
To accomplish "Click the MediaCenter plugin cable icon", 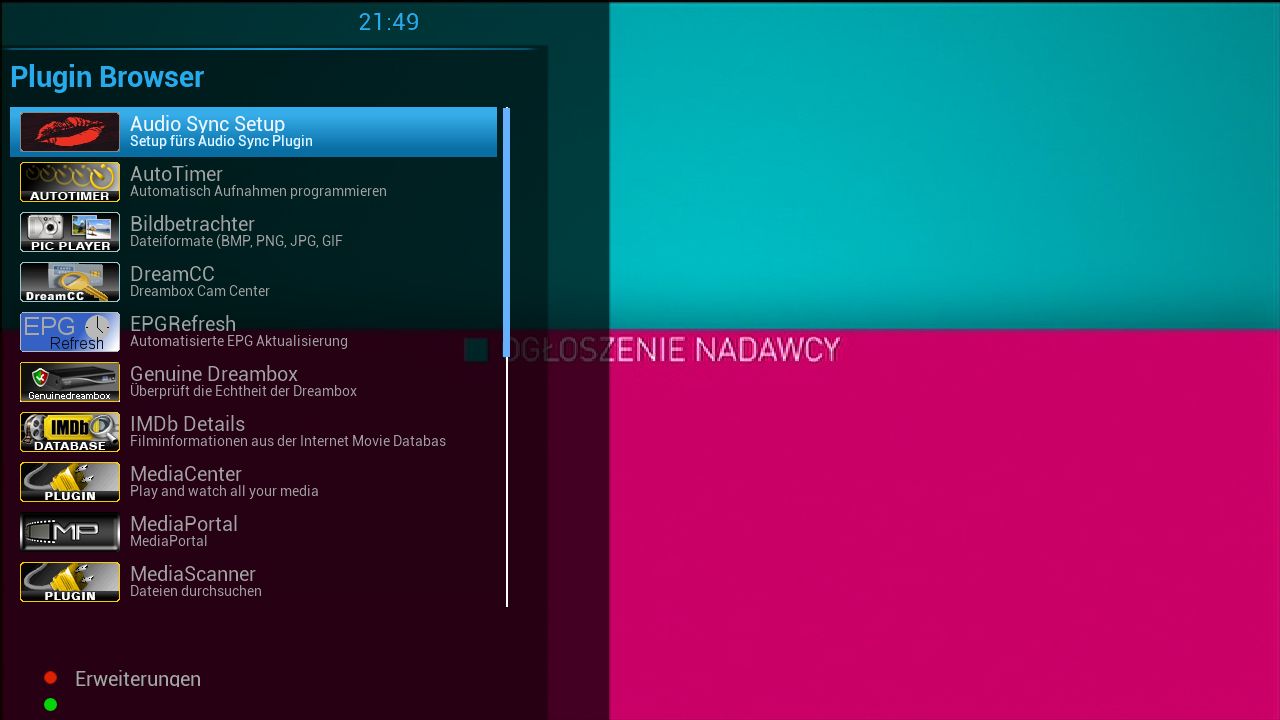I will (70, 482).
